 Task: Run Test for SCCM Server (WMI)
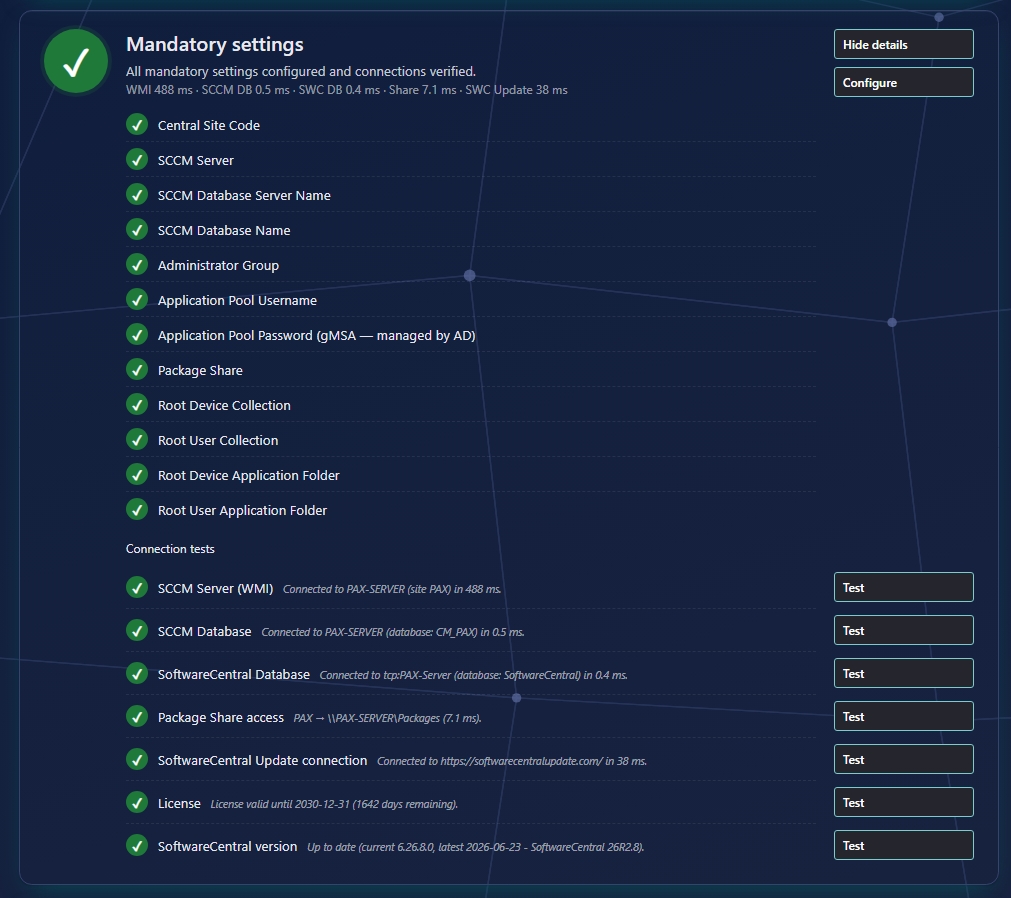(903, 587)
